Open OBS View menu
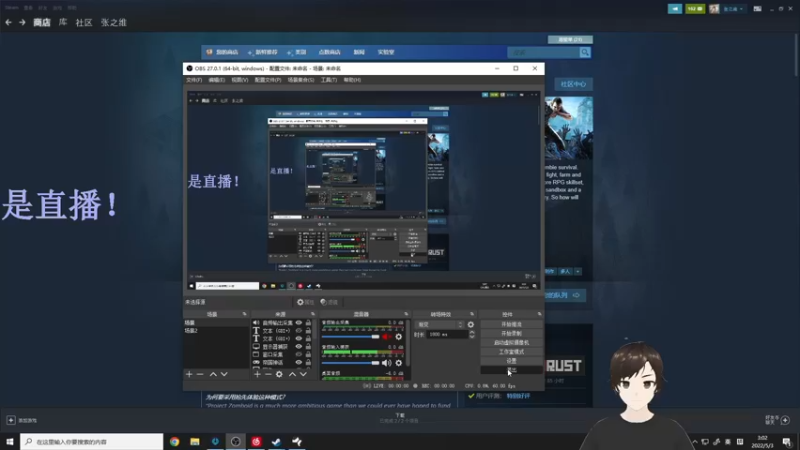800x450 pixels. pyautogui.click(x=240, y=80)
